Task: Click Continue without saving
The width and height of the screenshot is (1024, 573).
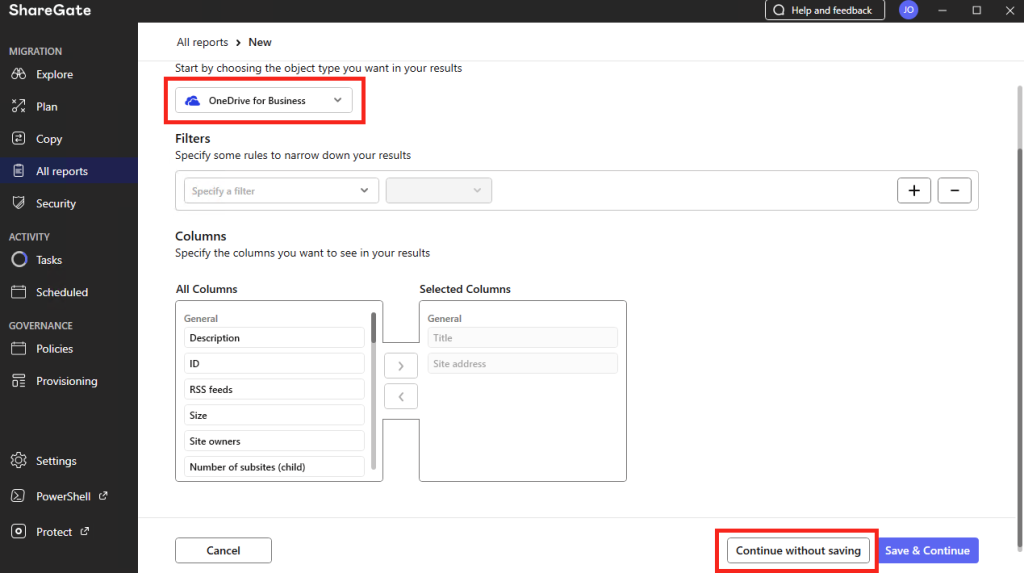Action: (798, 550)
